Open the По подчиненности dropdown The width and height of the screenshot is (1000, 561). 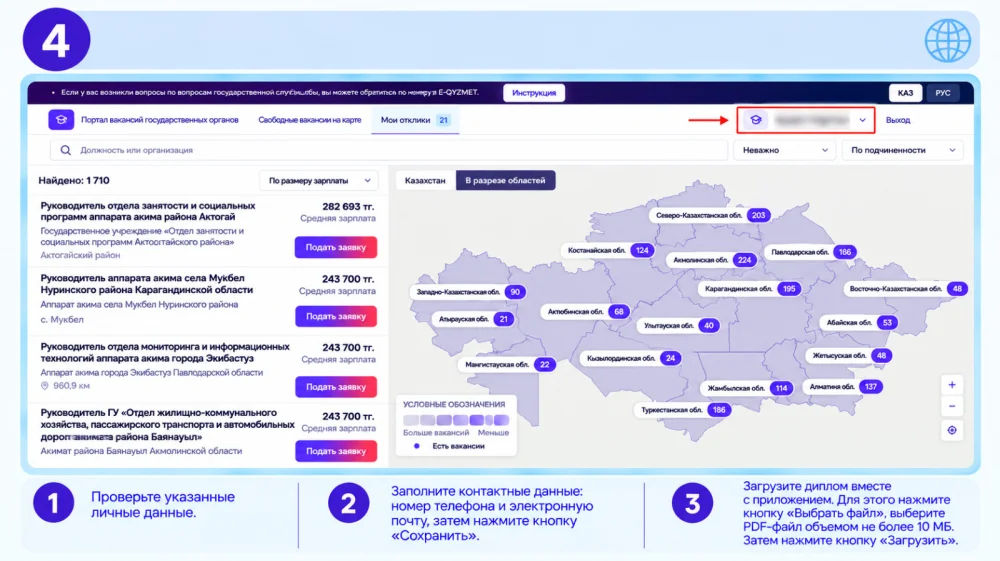[902, 150]
